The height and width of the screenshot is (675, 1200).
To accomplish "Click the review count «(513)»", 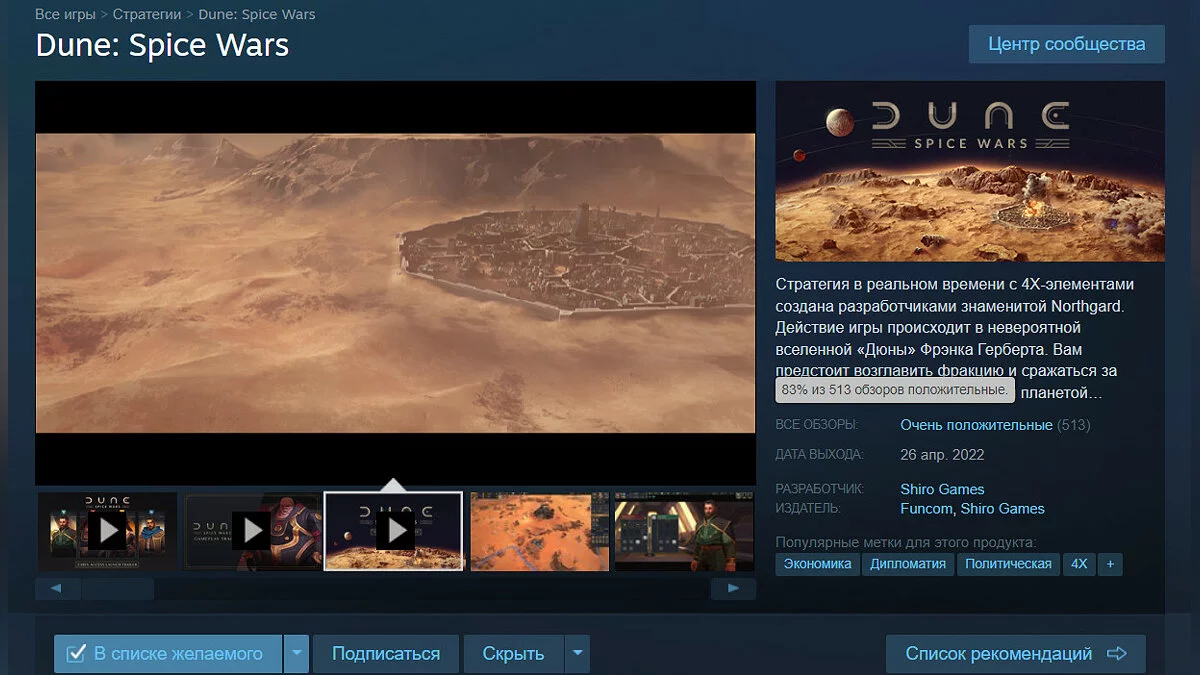I will pyautogui.click(x=1074, y=425).
